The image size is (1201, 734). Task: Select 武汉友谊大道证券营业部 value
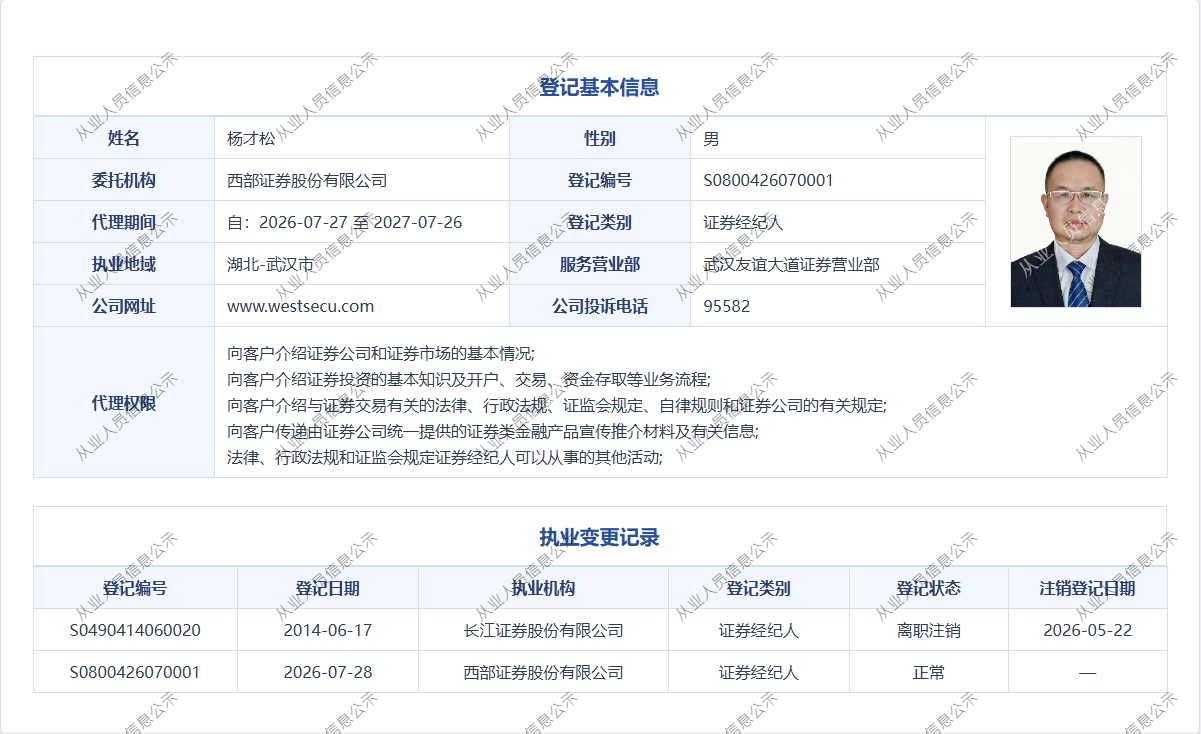(791, 265)
